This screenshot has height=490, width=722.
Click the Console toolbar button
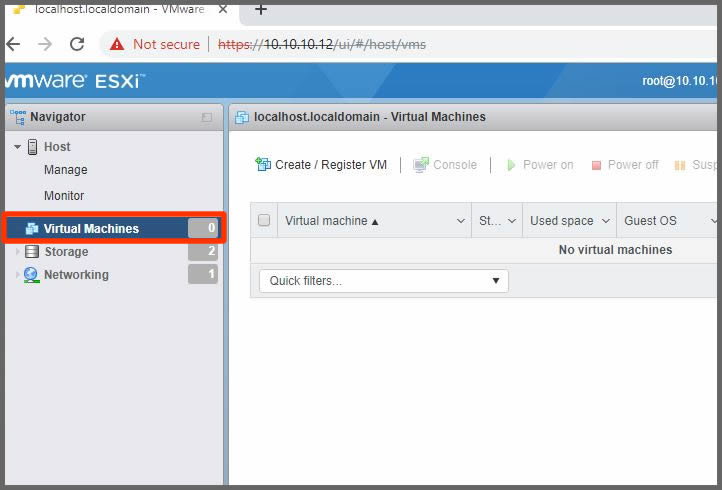pos(445,164)
